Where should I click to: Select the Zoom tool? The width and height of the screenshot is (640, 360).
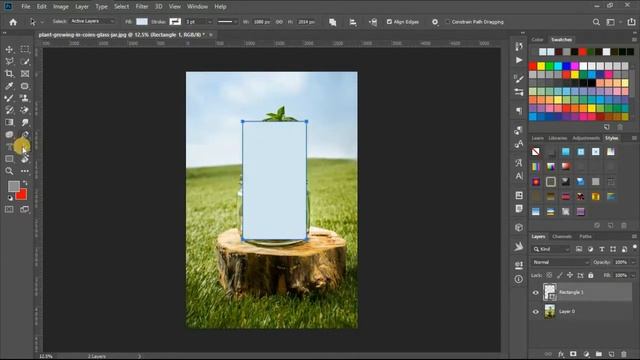[x=9, y=171]
